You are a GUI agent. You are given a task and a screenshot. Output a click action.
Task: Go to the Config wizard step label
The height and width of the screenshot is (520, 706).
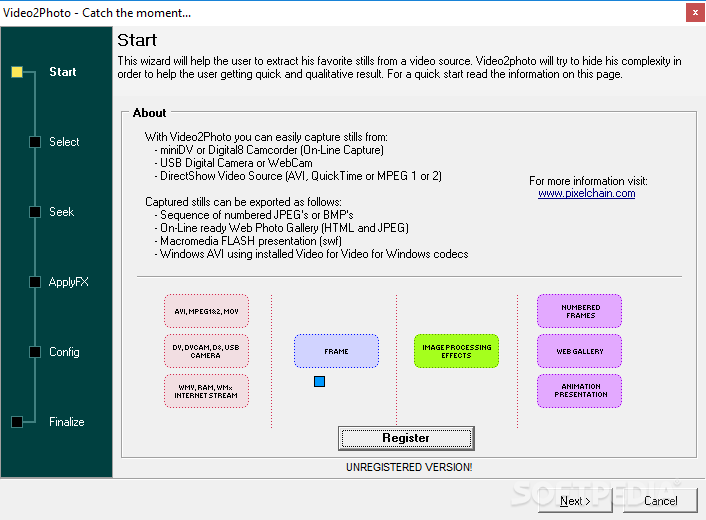[x=64, y=352]
